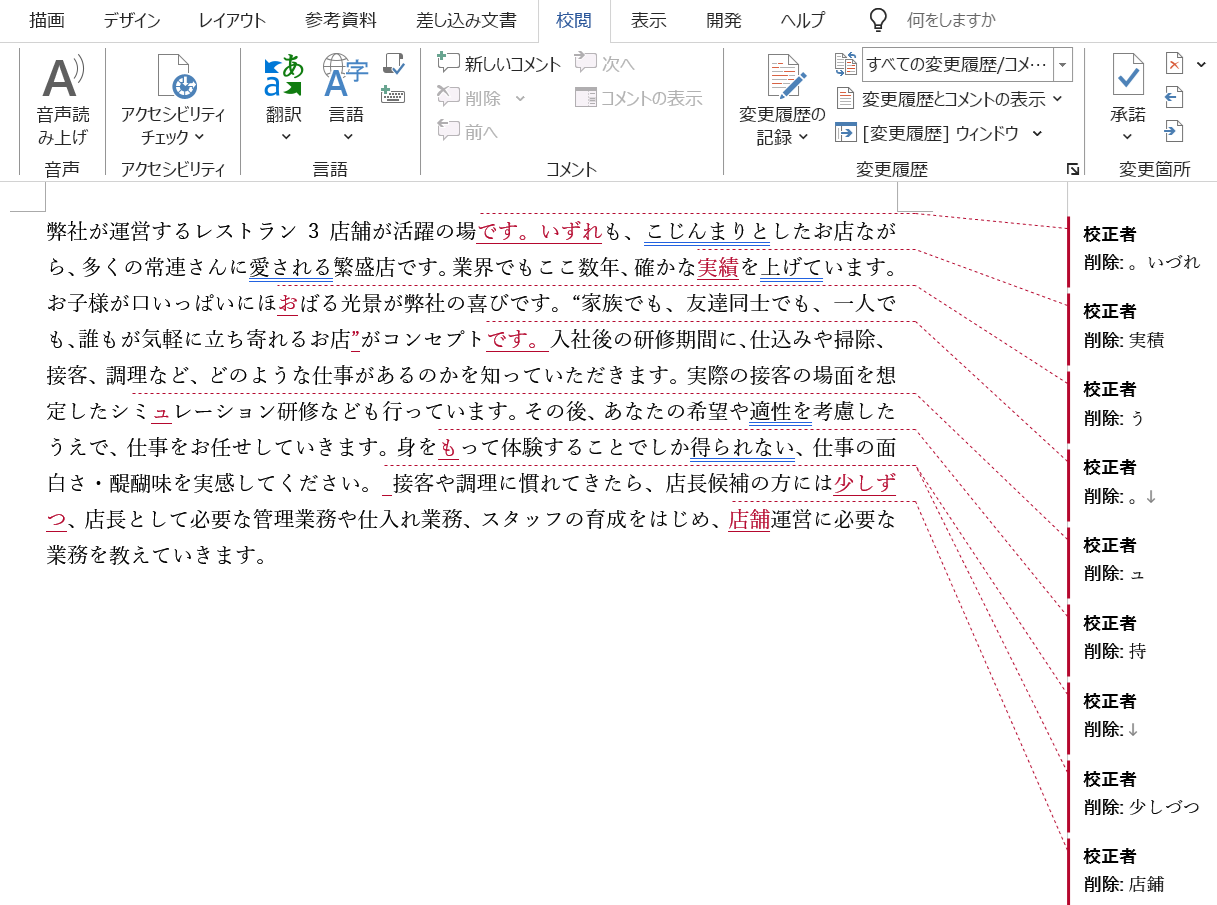Add a comment with 新しいコメント
The height and width of the screenshot is (905, 1217).
tap(500, 65)
